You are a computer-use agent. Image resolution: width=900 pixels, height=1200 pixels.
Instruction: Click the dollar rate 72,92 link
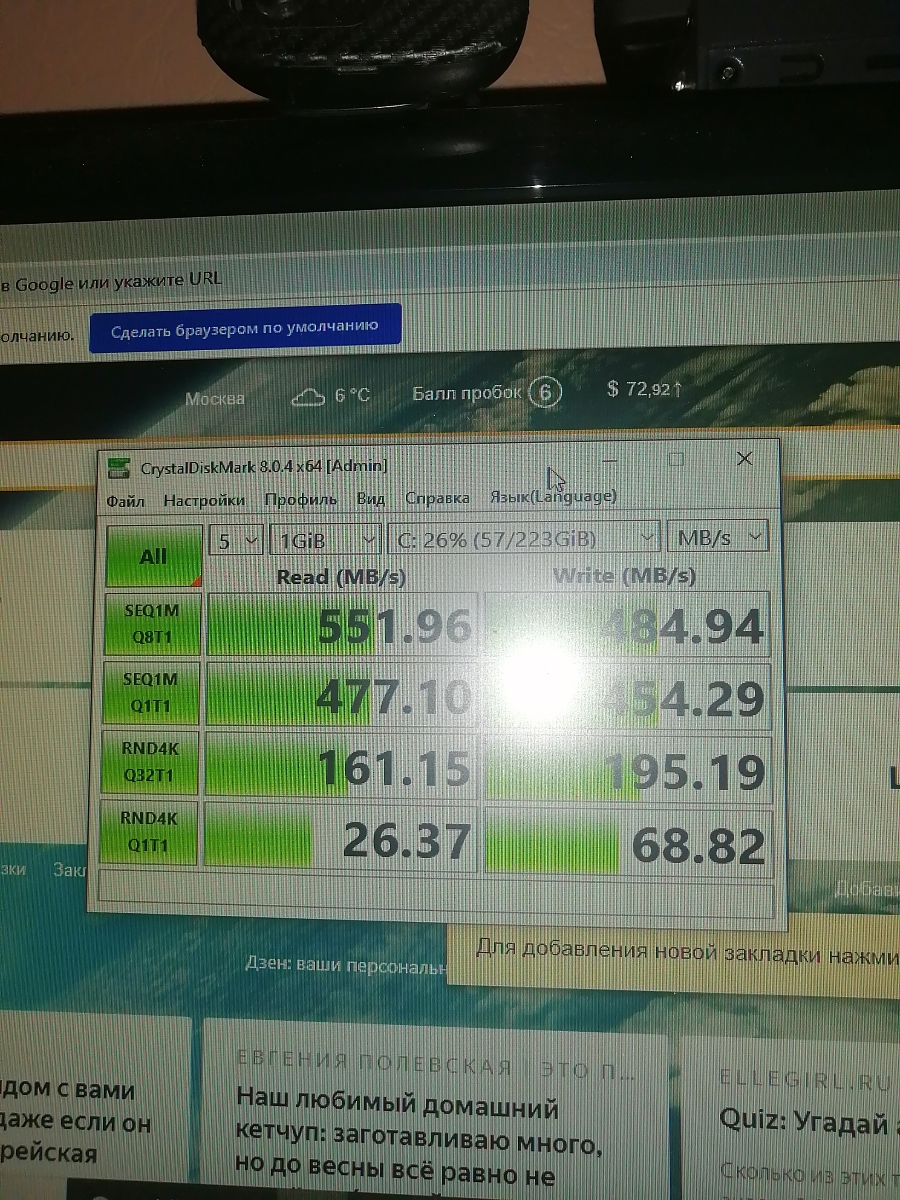(x=644, y=389)
